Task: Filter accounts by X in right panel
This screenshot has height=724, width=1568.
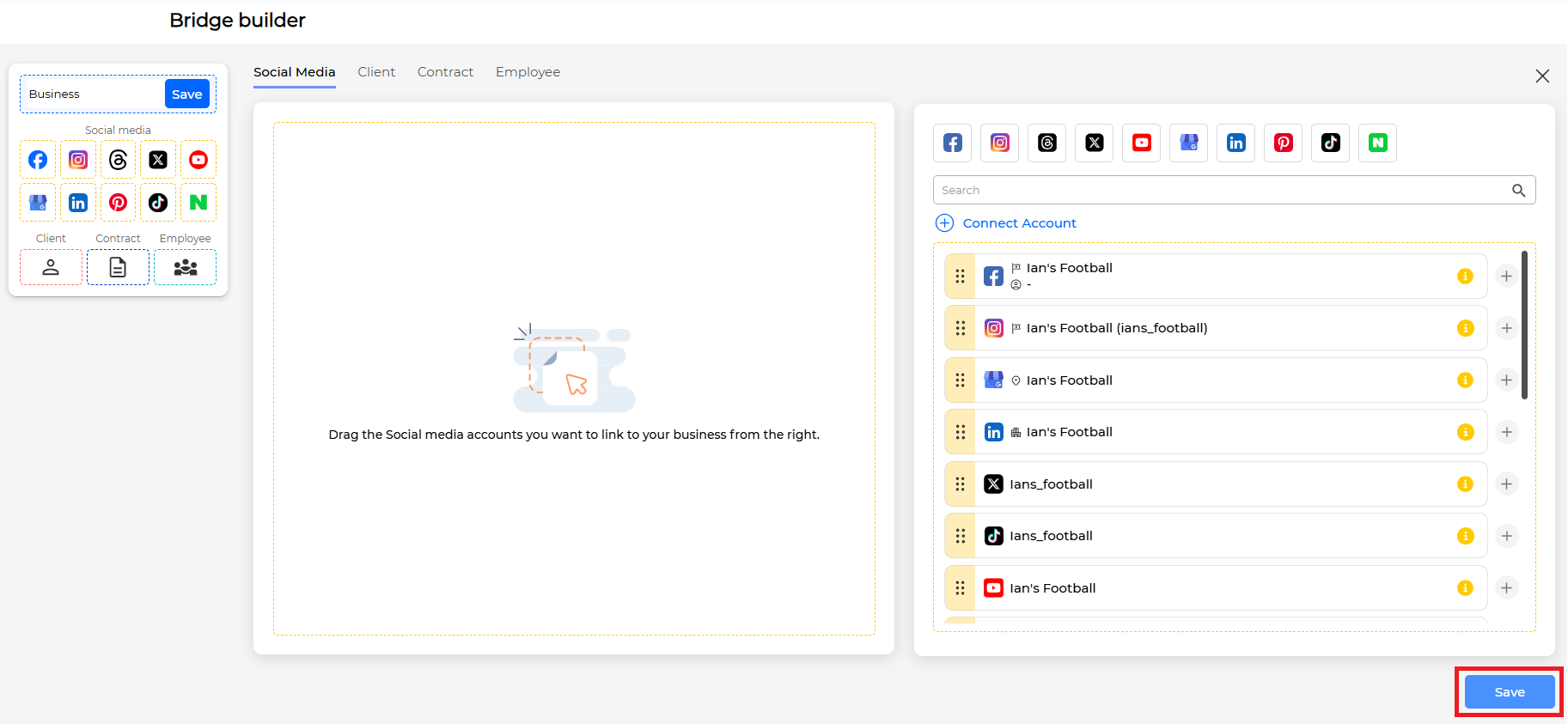Action: (1095, 143)
